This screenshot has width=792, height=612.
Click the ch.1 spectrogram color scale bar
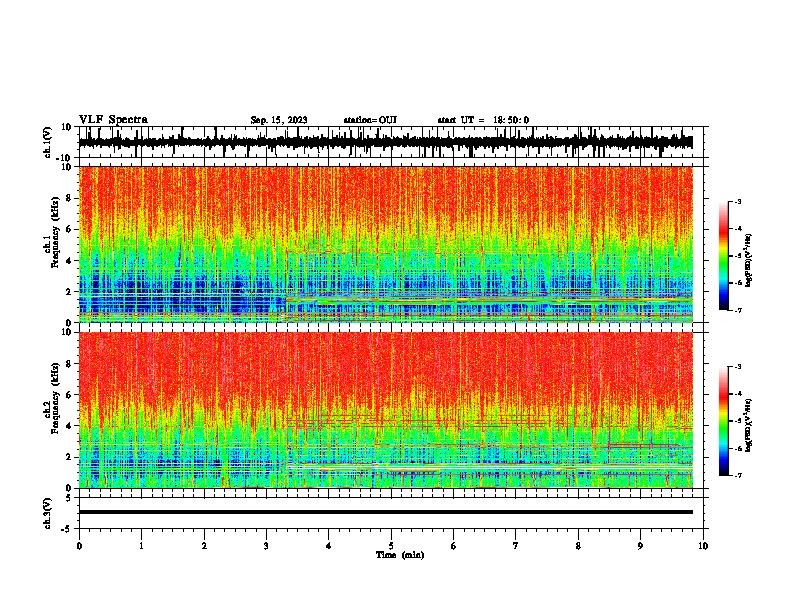[724, 256]
